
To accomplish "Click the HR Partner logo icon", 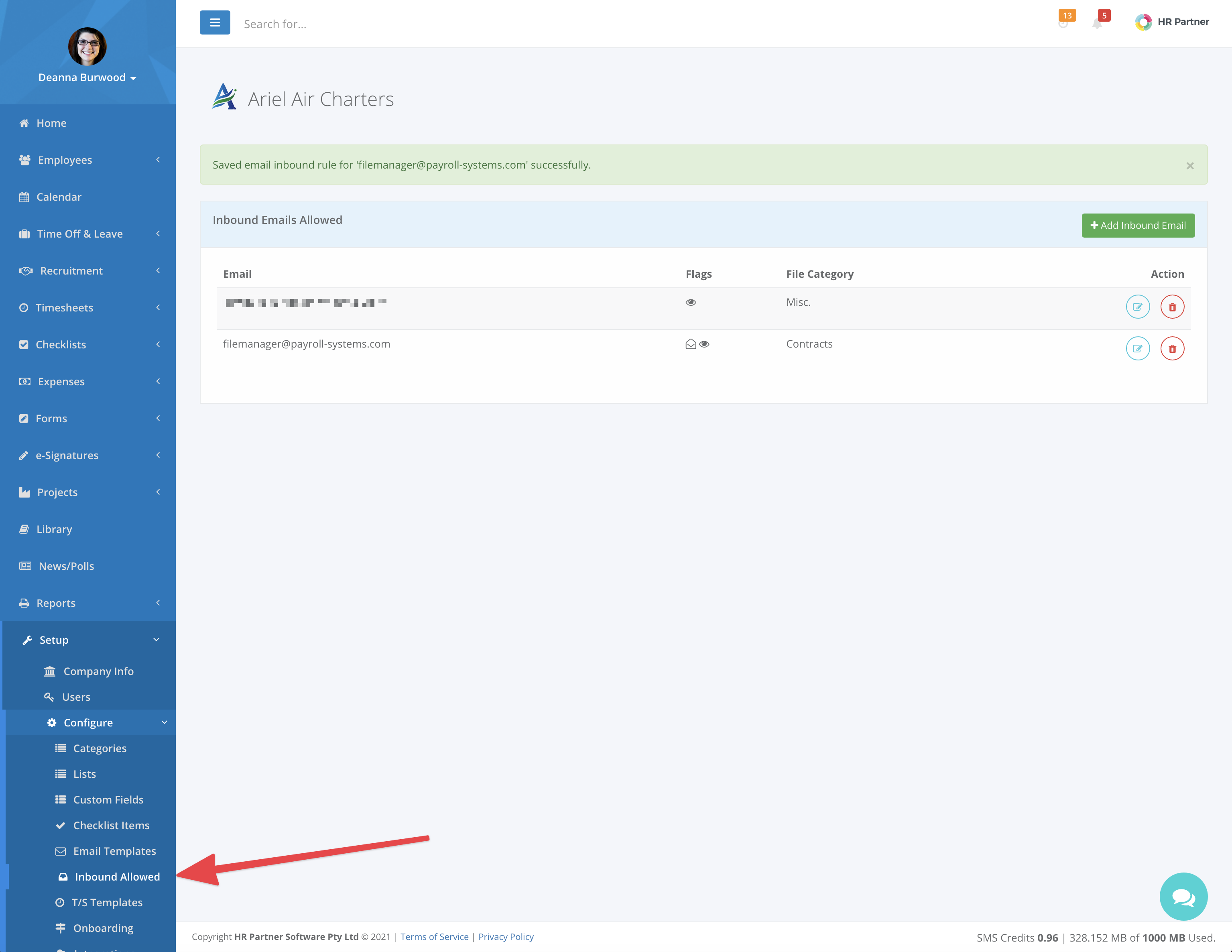I will pyautogui.click(x=1143, y=22).
